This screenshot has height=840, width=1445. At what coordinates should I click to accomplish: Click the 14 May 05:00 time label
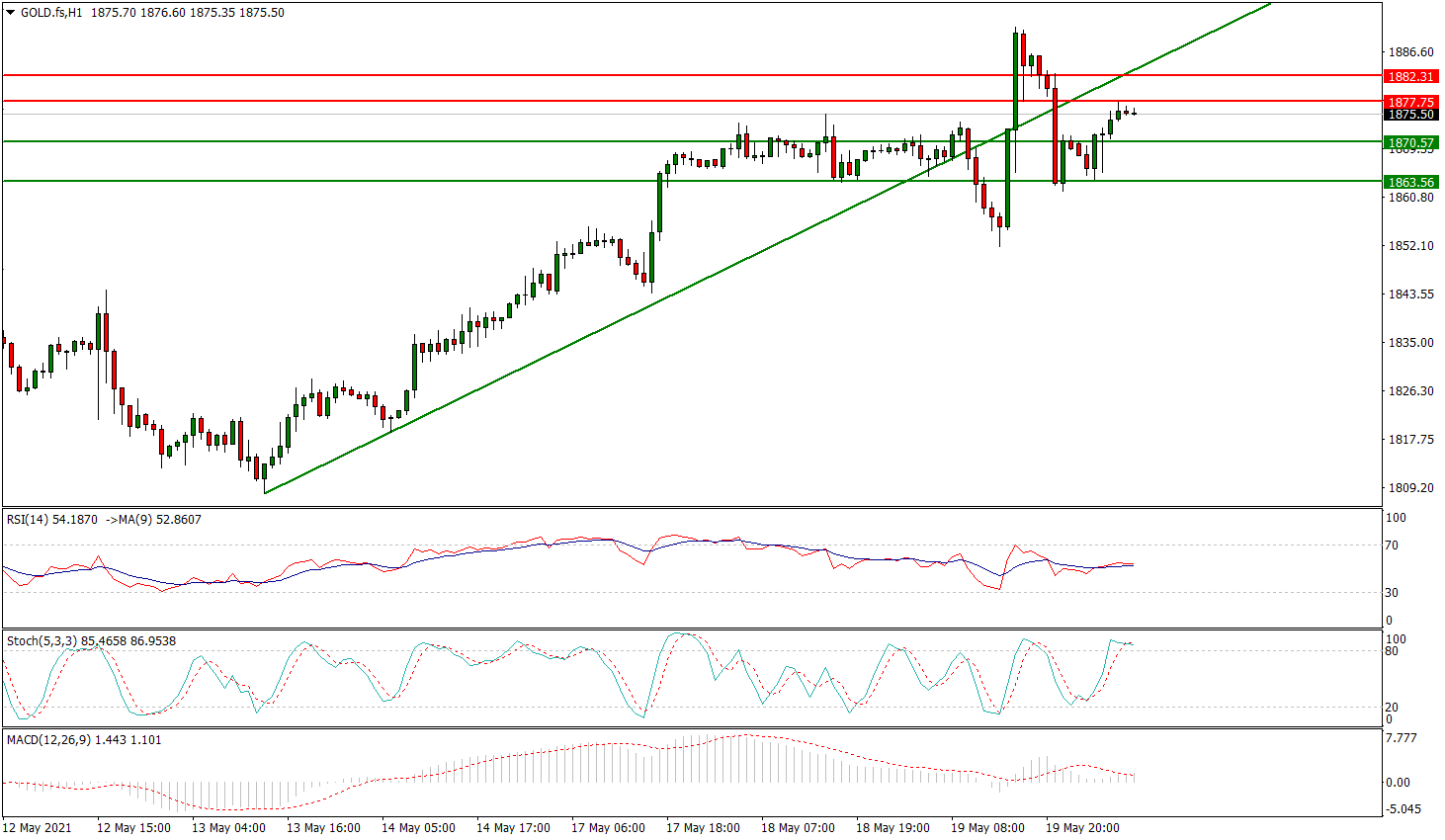click(x=418, y=828)
